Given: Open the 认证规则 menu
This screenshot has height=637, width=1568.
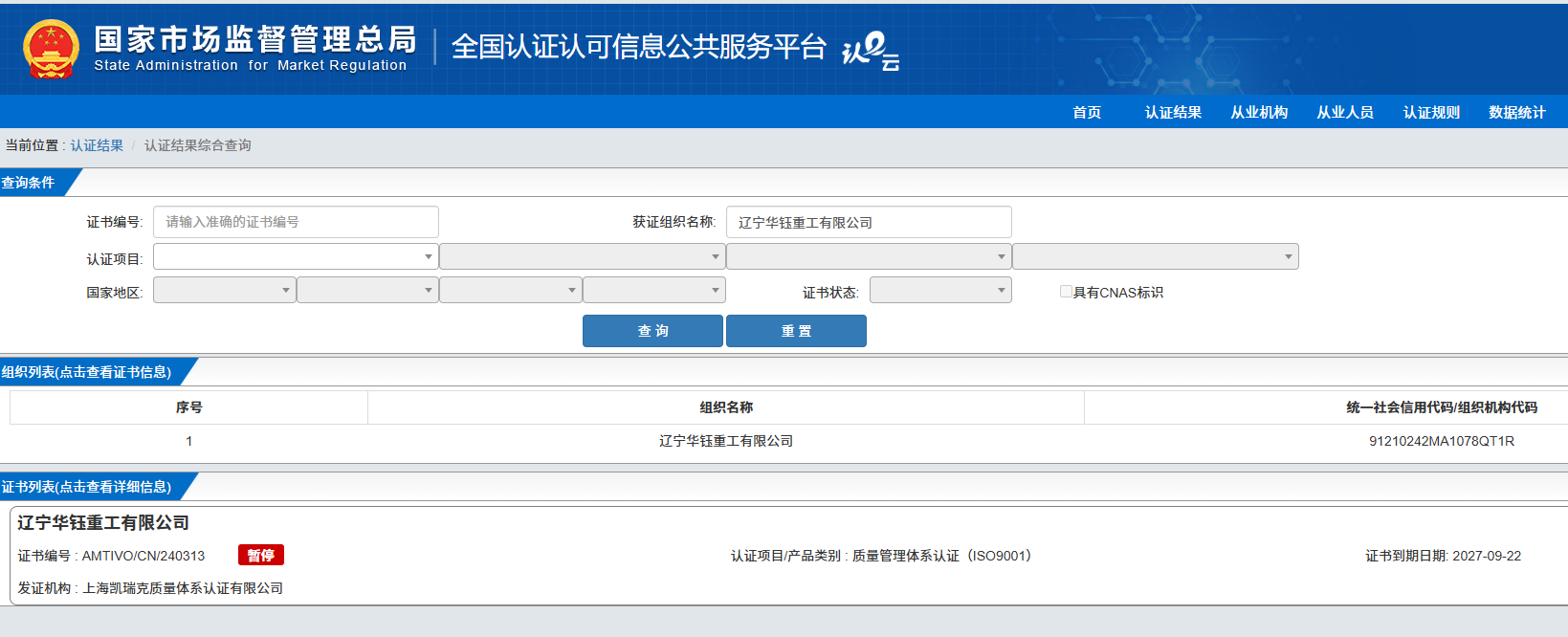Looking at the screenshot, I should click(x=1431, y=112).
